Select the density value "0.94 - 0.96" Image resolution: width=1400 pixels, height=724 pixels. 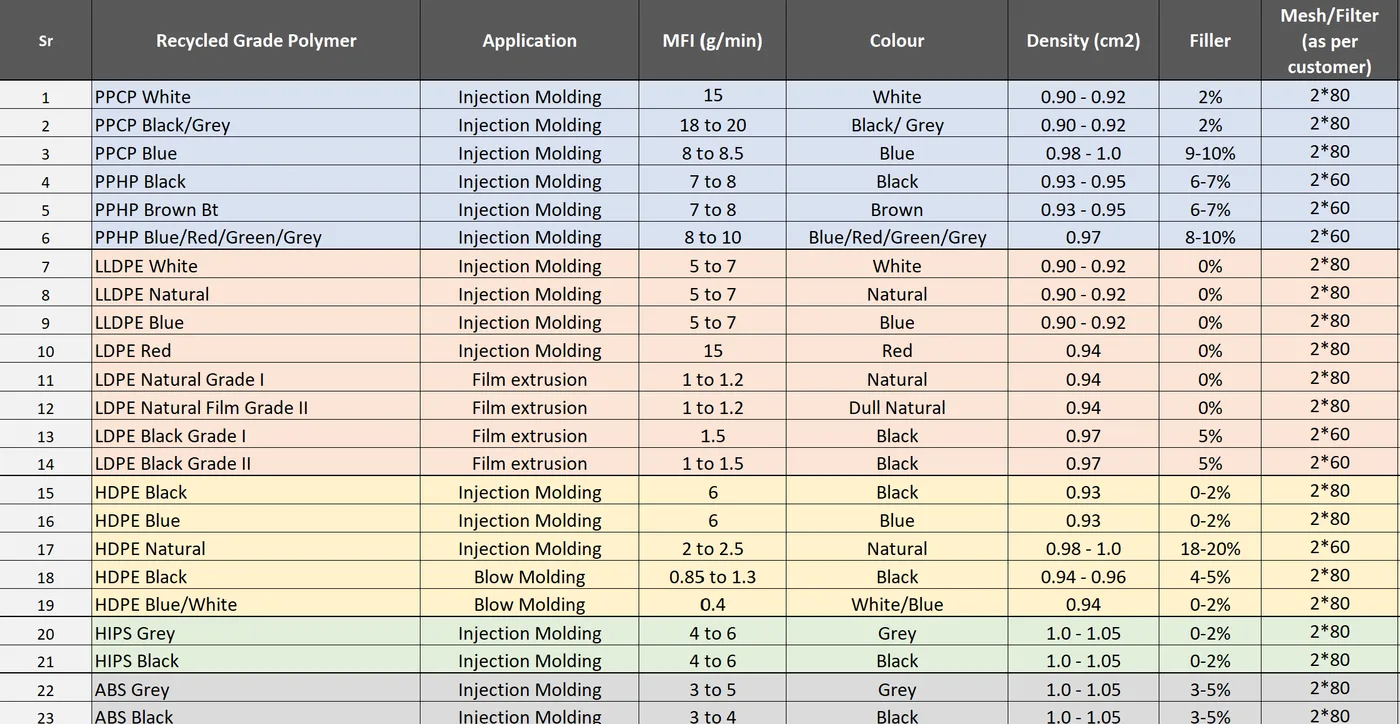point(1083,576)
